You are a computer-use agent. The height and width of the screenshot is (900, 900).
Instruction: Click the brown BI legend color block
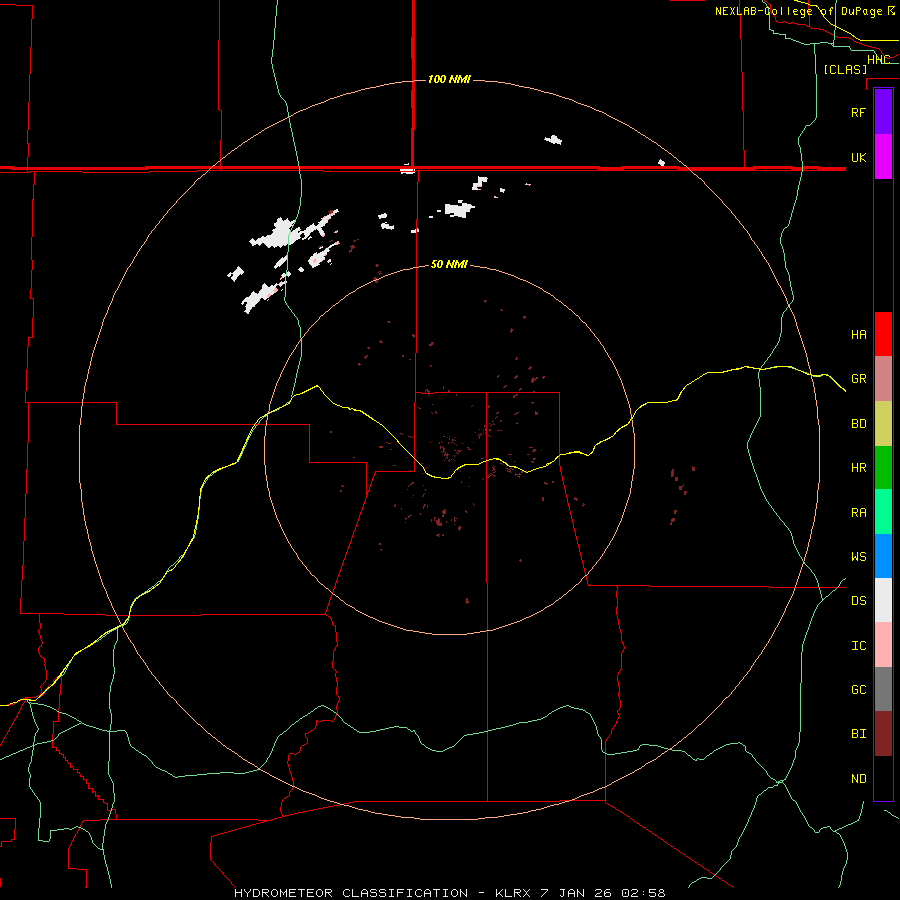point(883,734)
